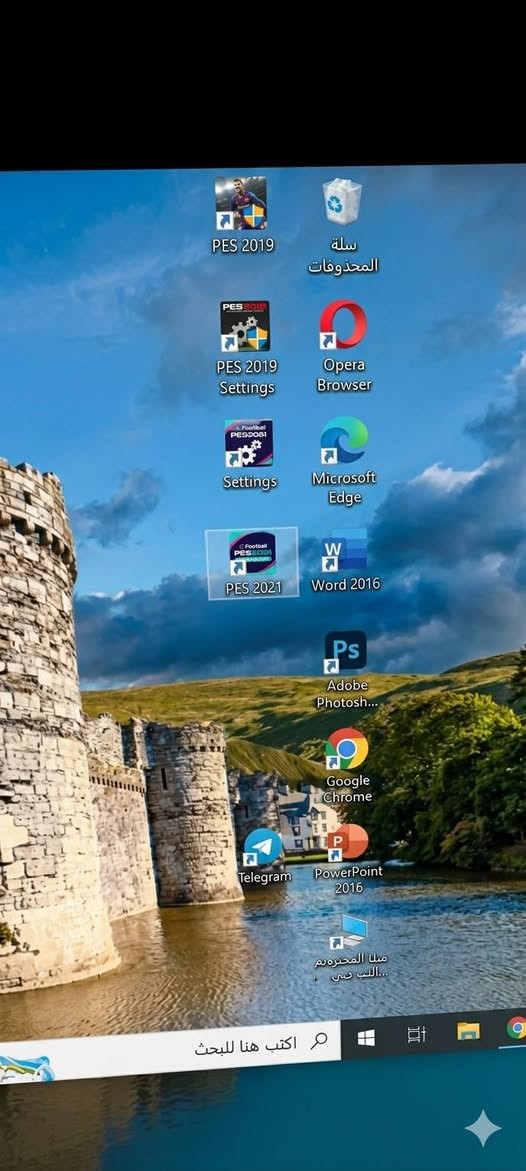Select the PES 2021 Settings shortcut

(x=250, y=455)
